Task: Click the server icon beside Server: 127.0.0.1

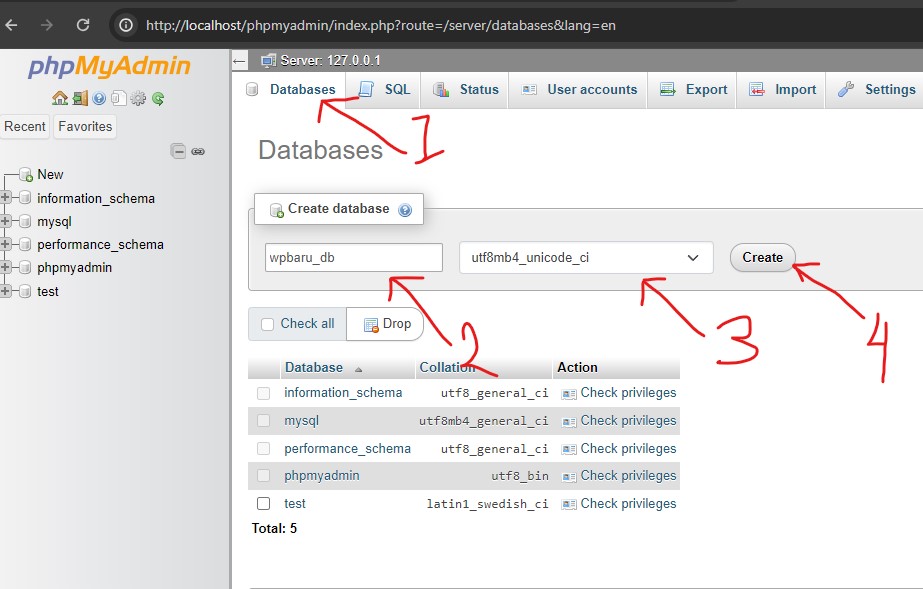Action: (268, 61)
